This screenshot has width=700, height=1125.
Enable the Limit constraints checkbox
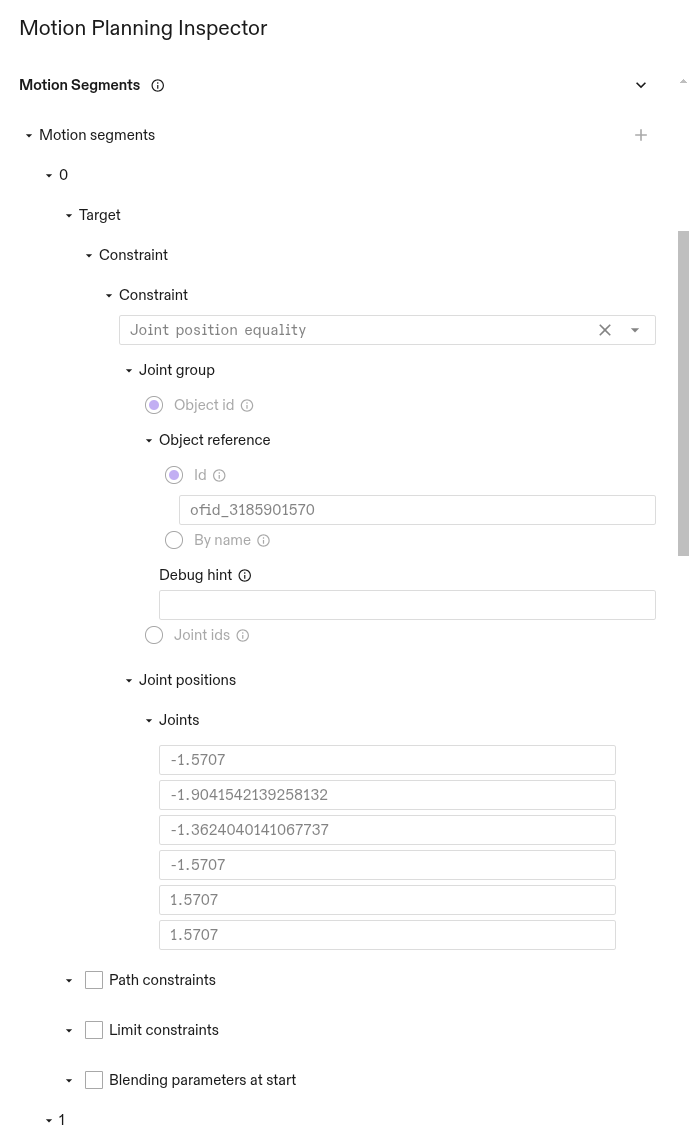pos(94,1030)
